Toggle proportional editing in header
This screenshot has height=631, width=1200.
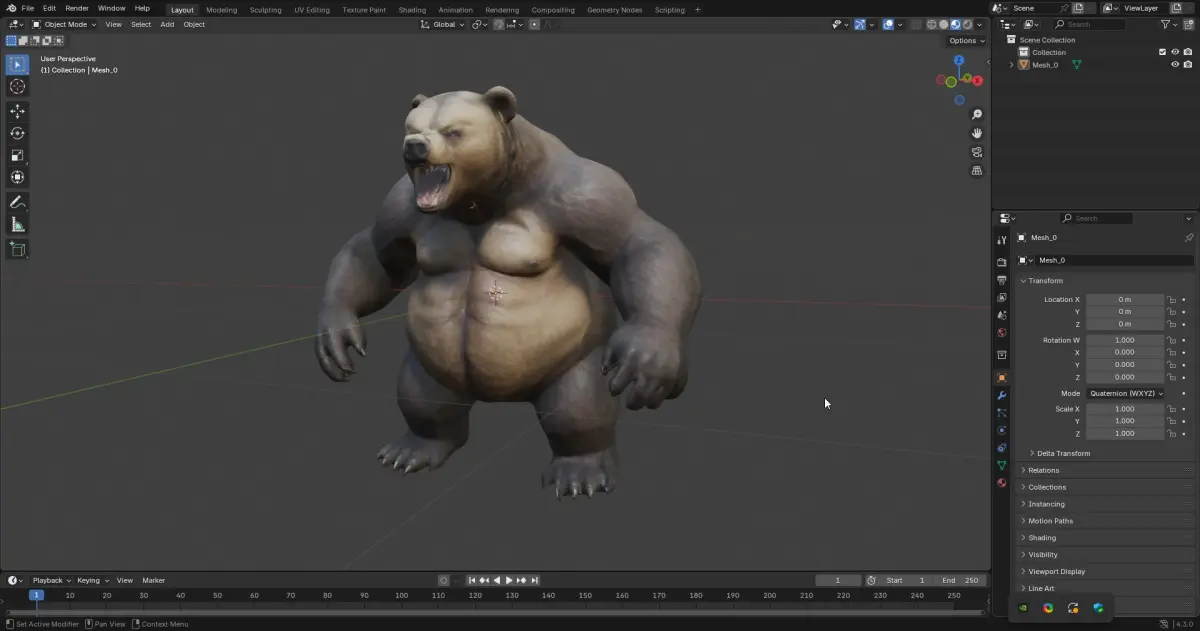[x=535, y=24]
